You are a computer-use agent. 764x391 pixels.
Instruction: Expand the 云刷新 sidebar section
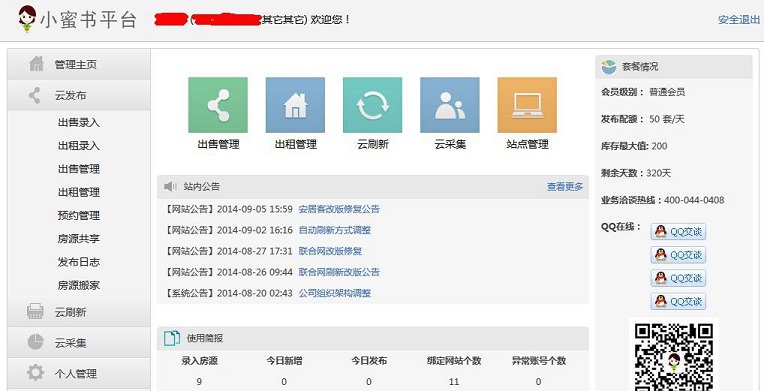[79, 312]
